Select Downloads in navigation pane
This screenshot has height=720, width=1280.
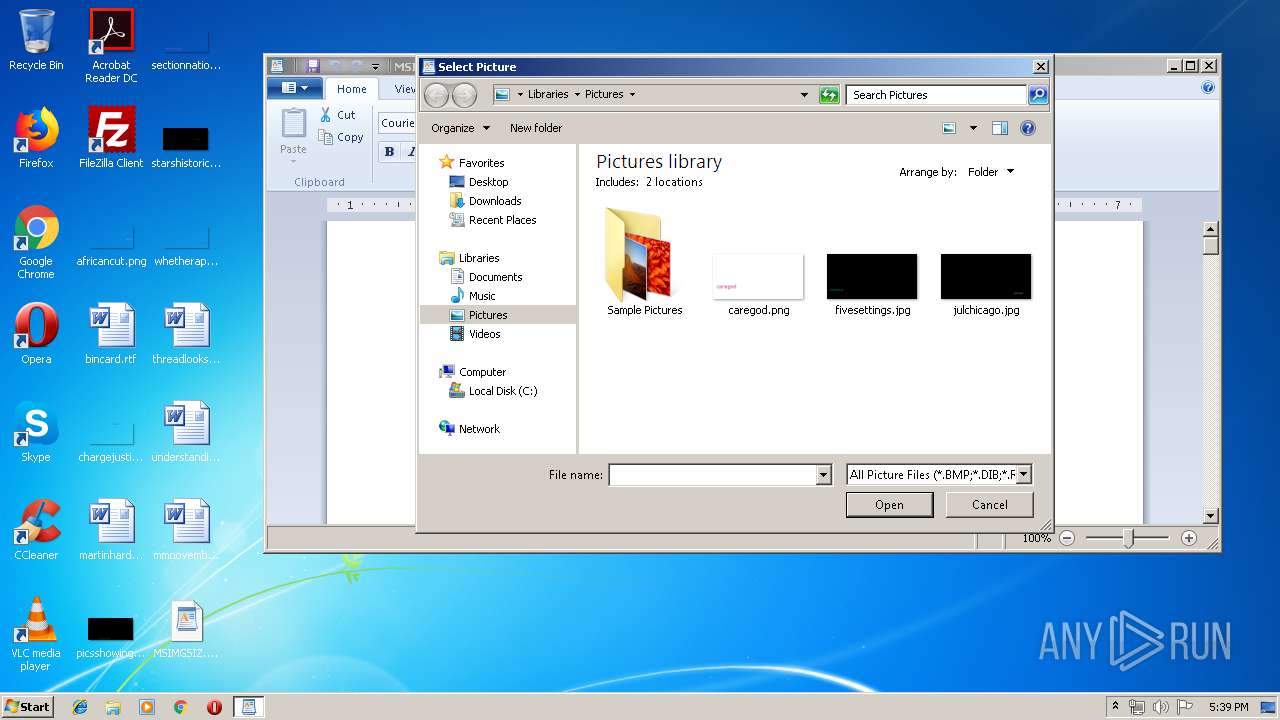pos(495,201)
